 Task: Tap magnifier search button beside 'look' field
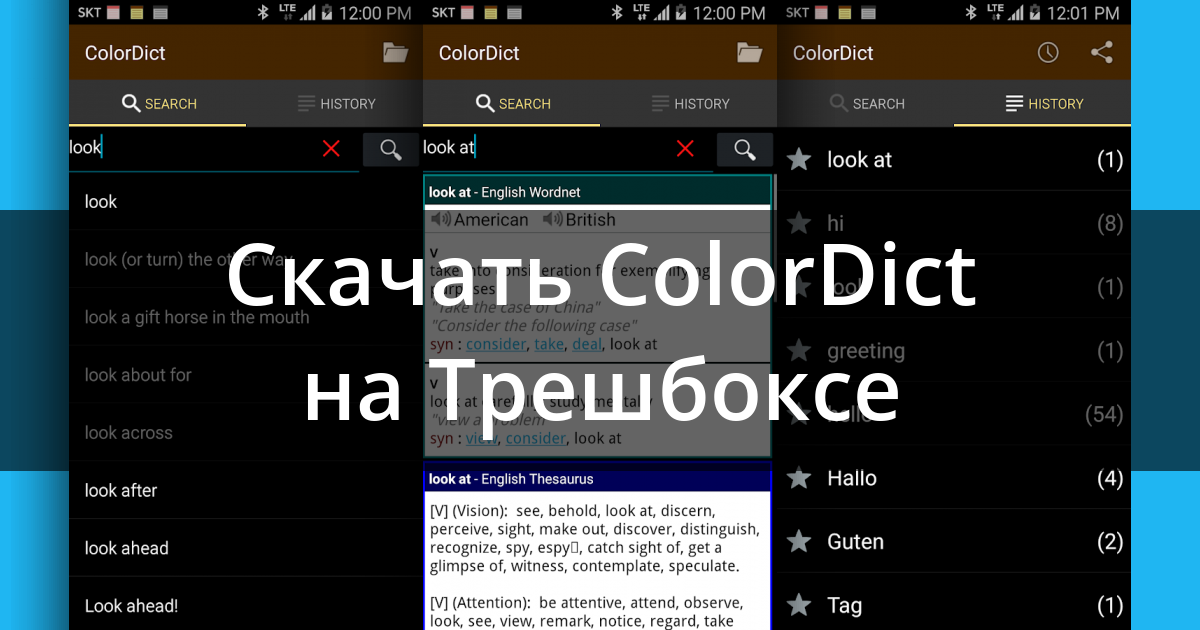391,149
